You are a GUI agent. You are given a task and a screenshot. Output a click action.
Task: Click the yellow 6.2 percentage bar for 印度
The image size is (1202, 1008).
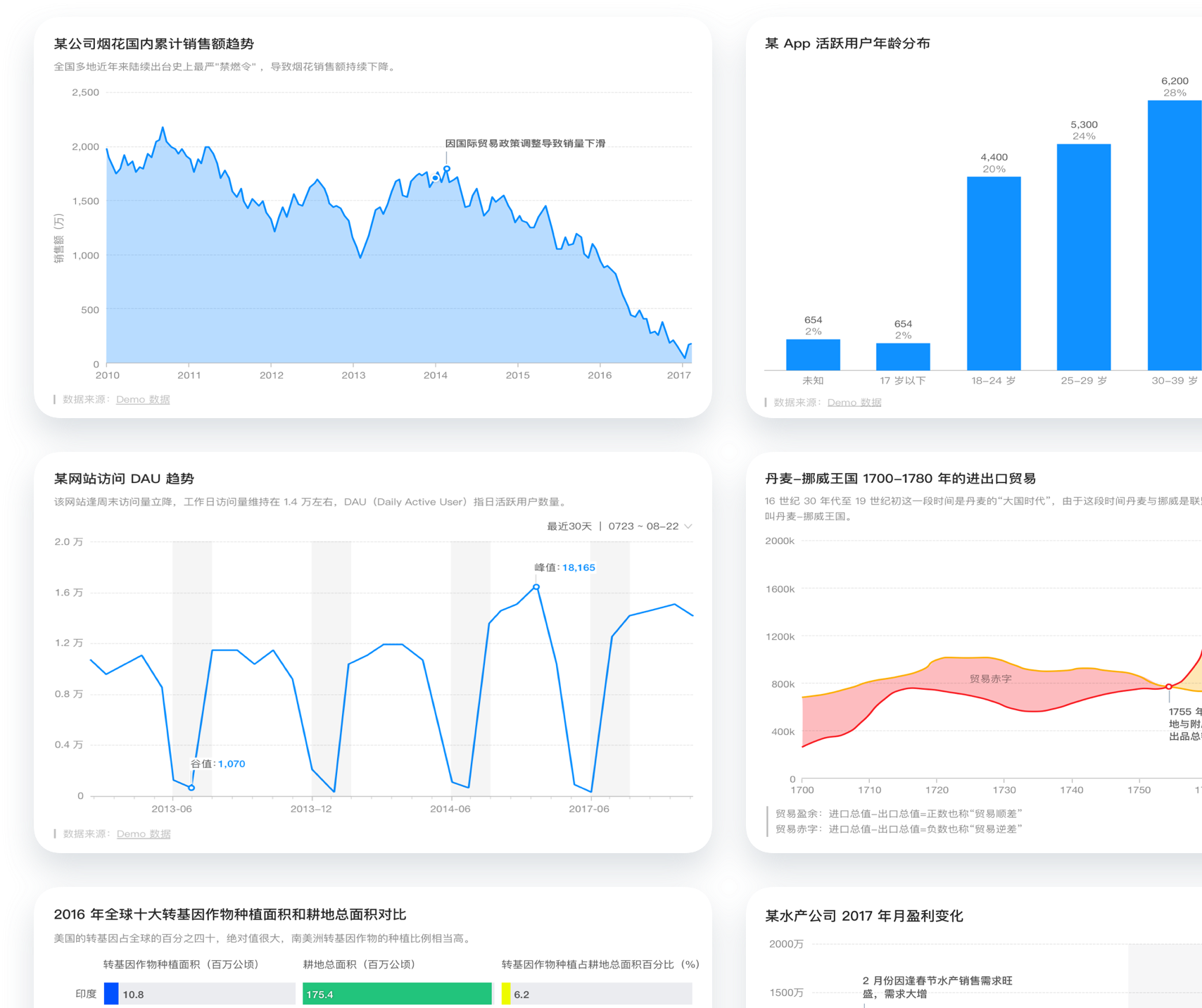(x=506, y=994)
